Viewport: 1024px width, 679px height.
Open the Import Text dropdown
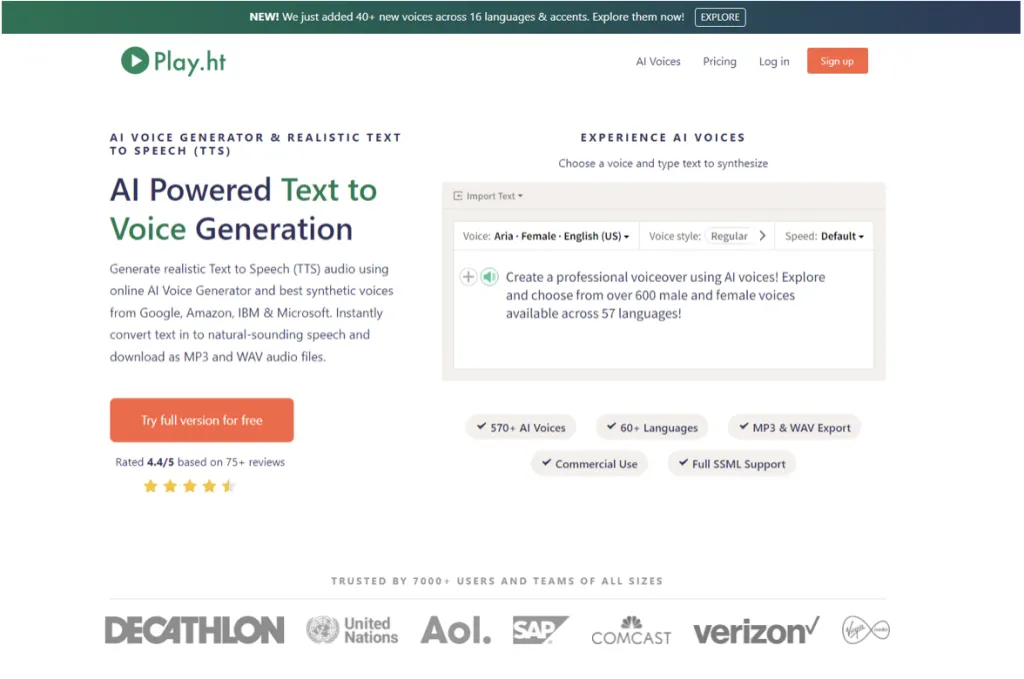pyautogui.click(x=494, y=196)
